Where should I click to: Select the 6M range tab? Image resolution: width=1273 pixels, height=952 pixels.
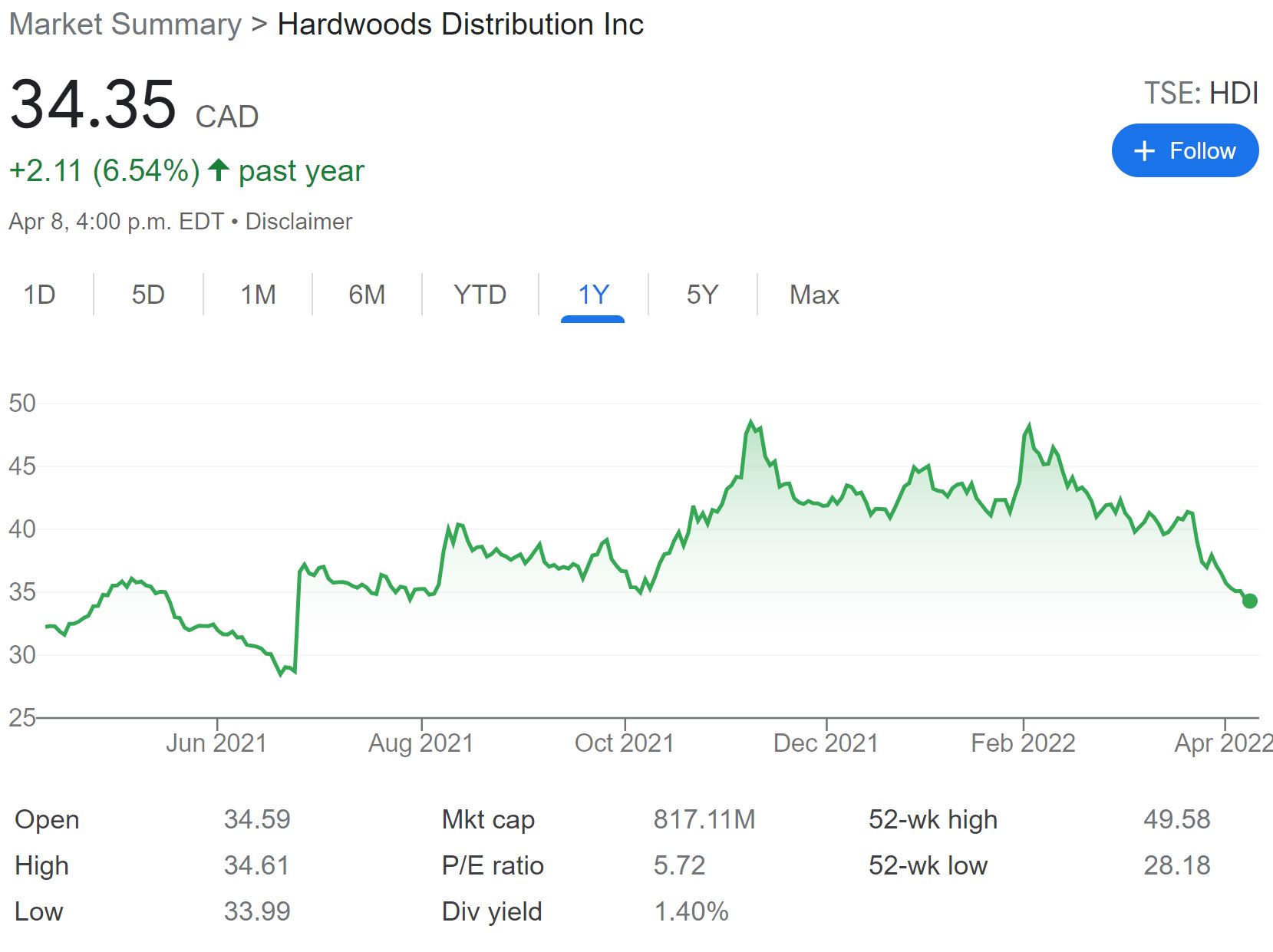coord(367,295)
